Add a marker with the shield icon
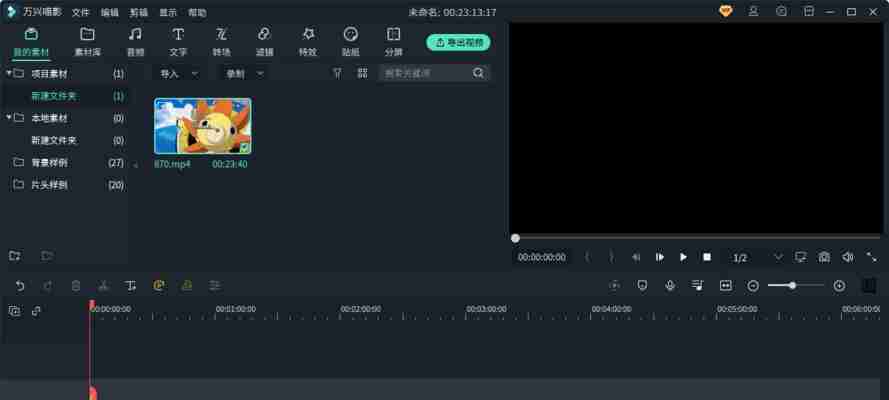889x400 pixels. click(x=642, y=286)
